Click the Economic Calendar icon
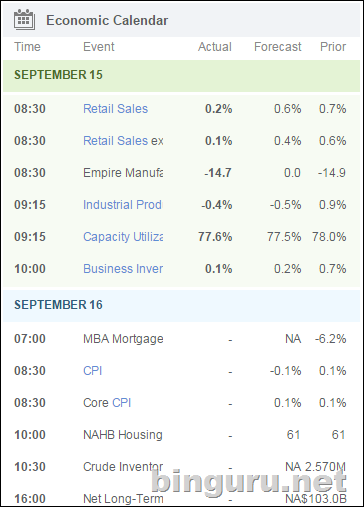This screenshot has width=364, height=507. pyautogui.click(x=24, y=20)
